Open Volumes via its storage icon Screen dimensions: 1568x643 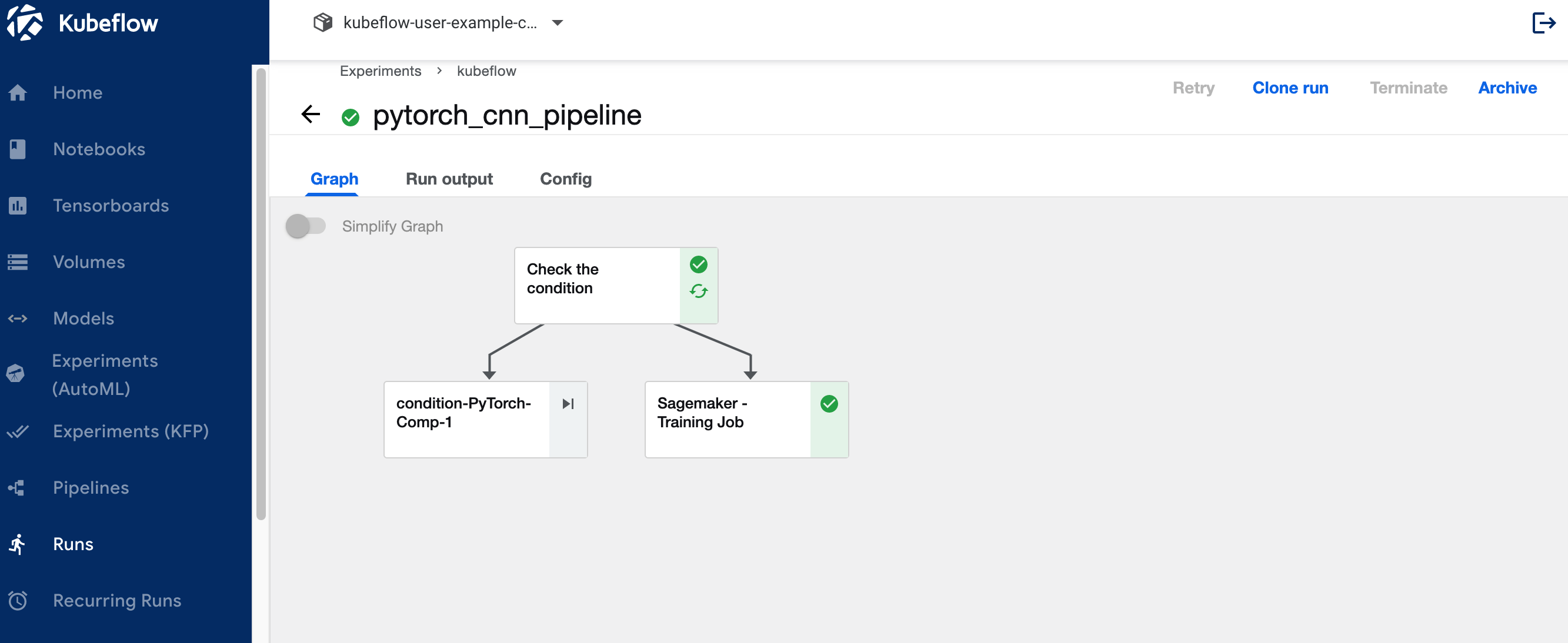tap(18, 262)
